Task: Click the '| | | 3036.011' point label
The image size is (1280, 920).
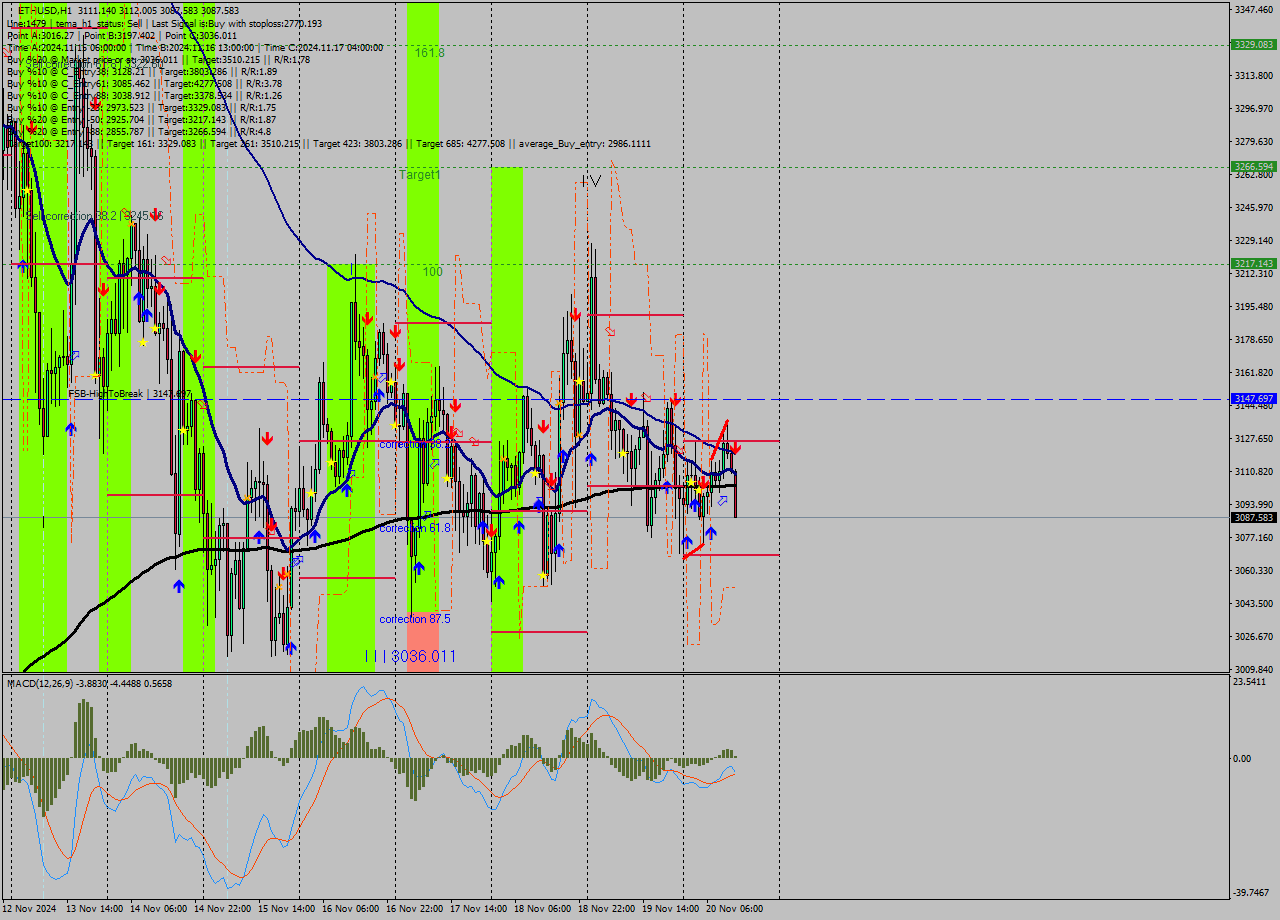Action: click(410, 656)
